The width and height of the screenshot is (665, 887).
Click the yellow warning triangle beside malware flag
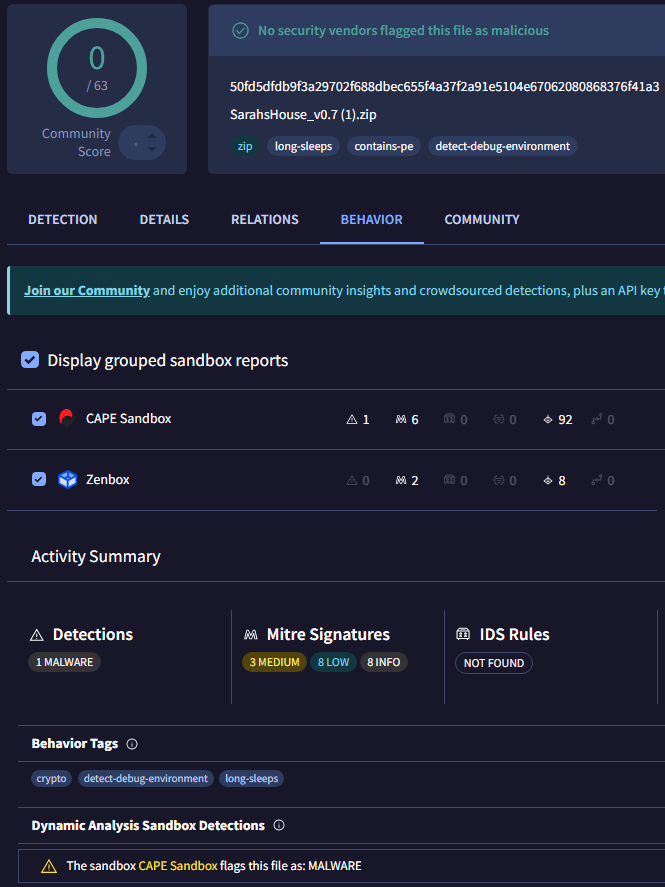pyautogui.click(x=48, y=866)
